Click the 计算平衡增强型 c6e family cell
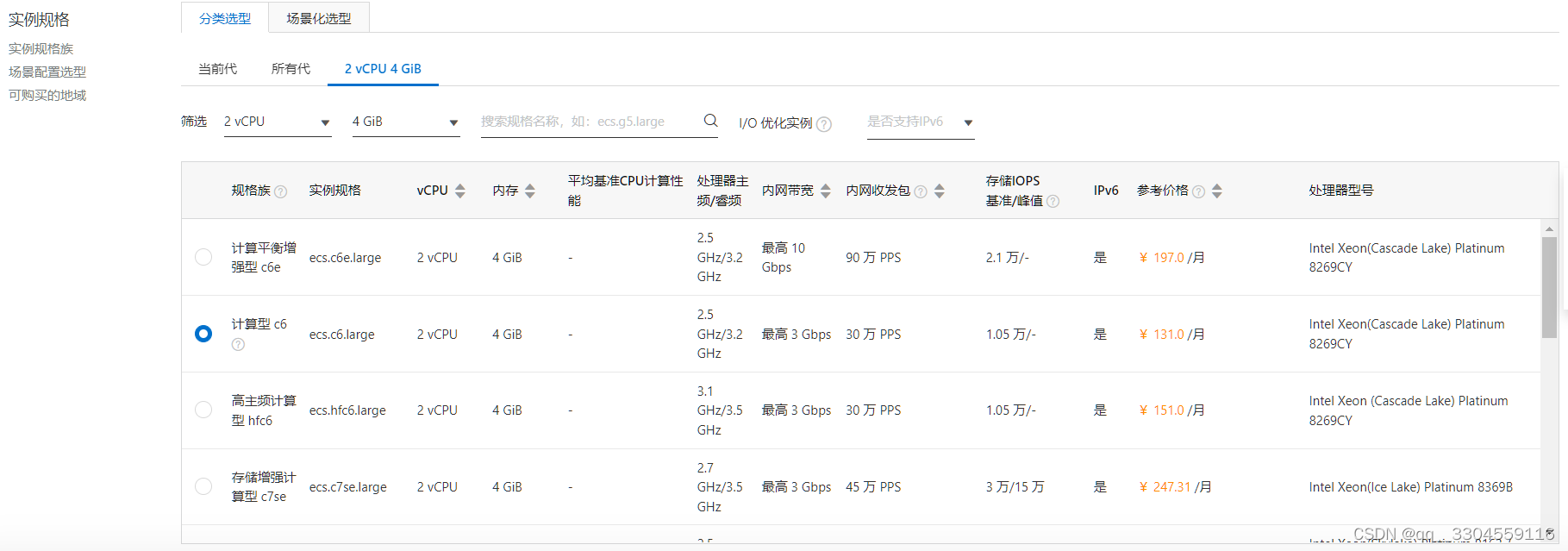 click(264, 257)
